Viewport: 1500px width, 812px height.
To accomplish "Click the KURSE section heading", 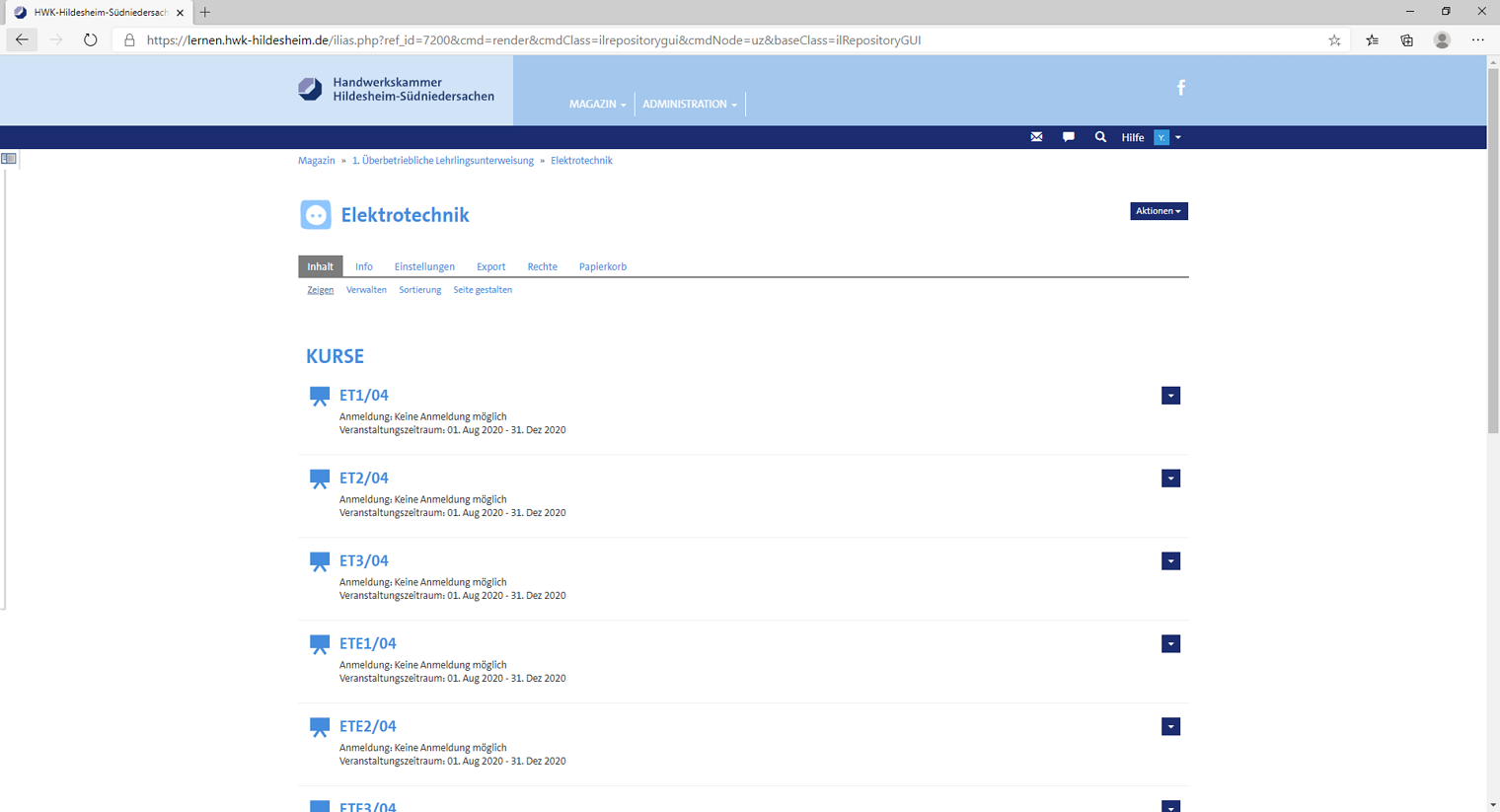I will coord(335,356).
